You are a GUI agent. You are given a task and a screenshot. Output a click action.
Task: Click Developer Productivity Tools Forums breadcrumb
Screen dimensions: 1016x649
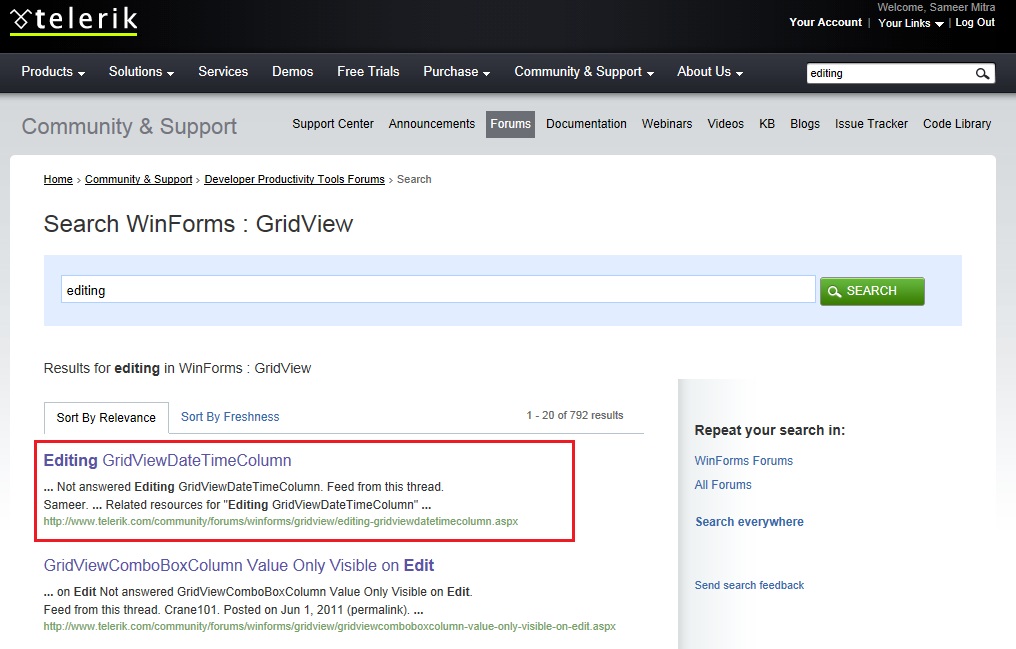(295, 179)
